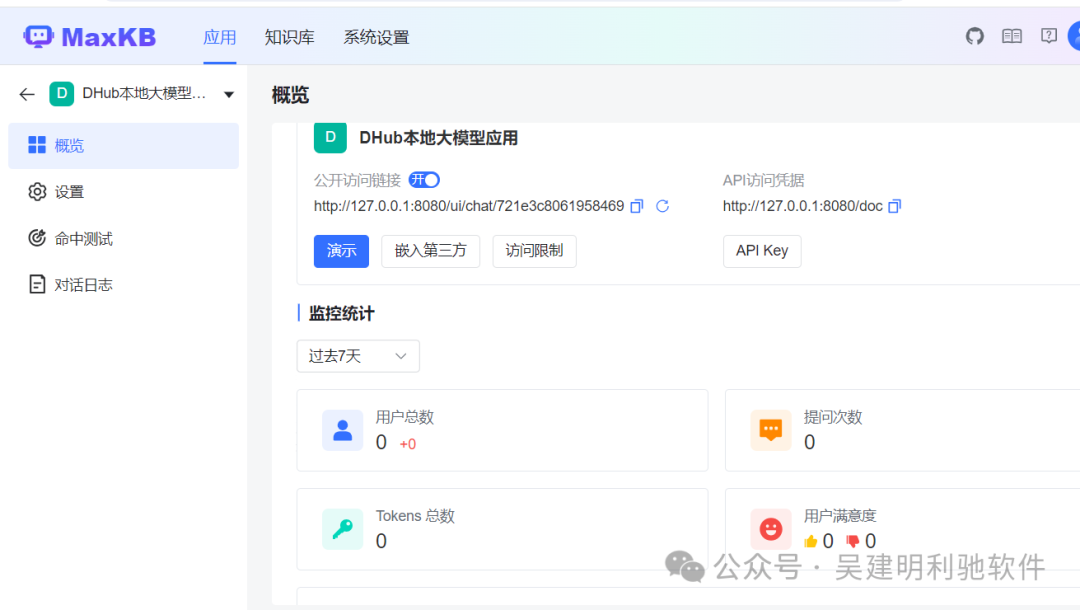
Task: Click the +0 user increase value
Action: pyautogui.click(x=408, y=444)
